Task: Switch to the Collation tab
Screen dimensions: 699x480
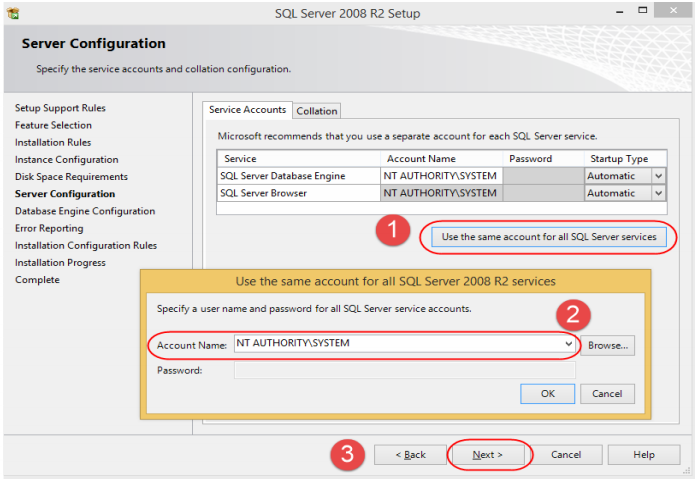Action: [317, 111]
